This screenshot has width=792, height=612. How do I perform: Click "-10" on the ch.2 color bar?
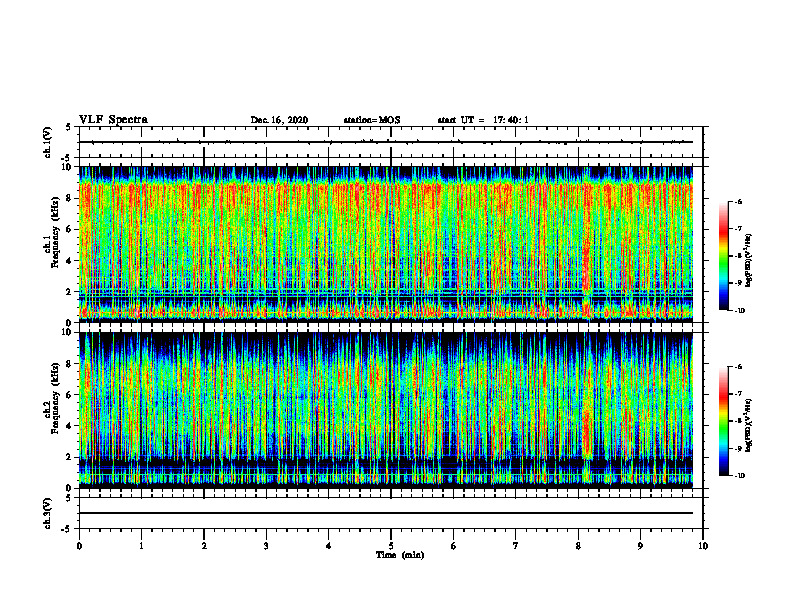(739, 476)
